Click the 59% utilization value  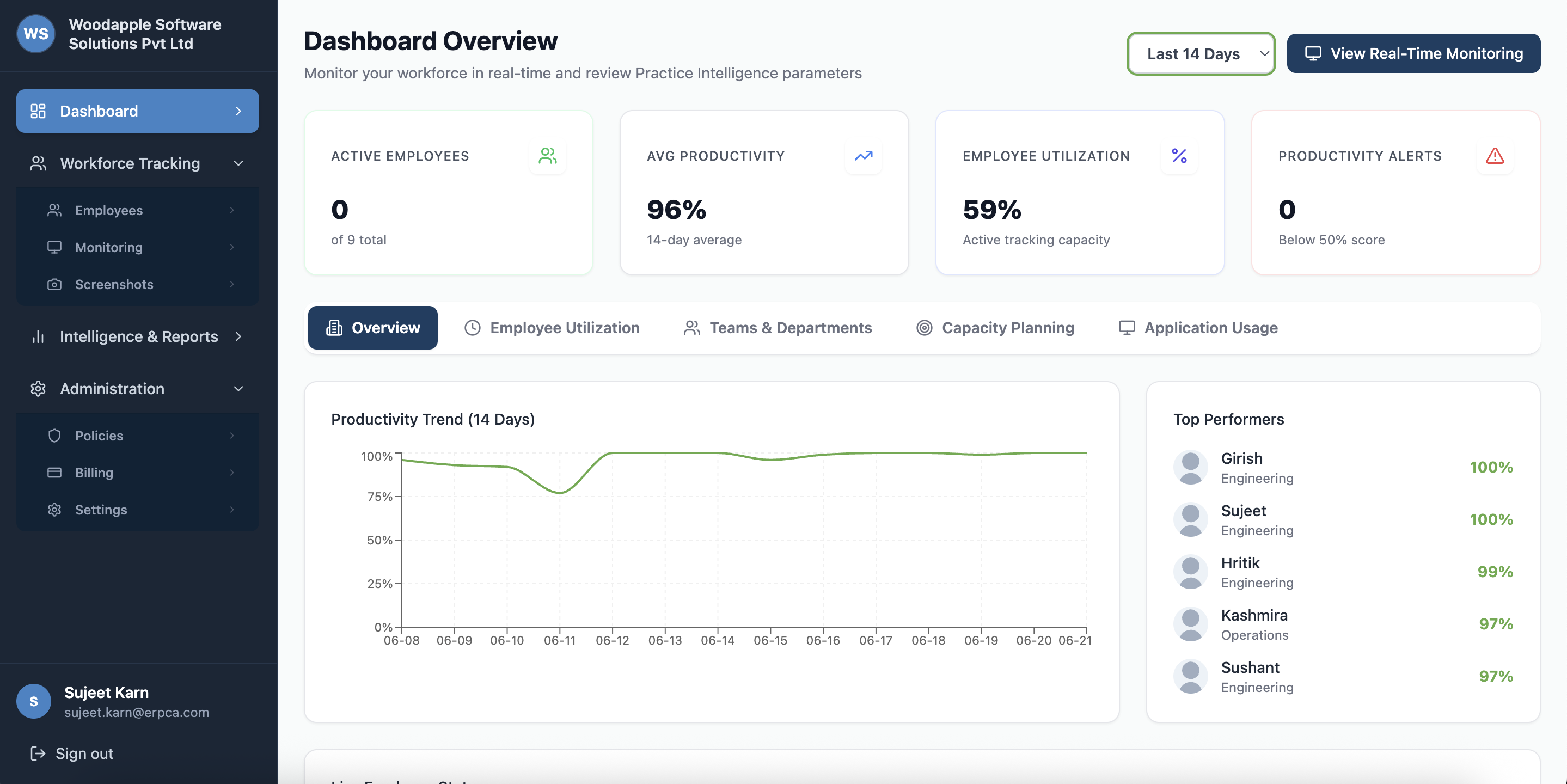point(991,210)
